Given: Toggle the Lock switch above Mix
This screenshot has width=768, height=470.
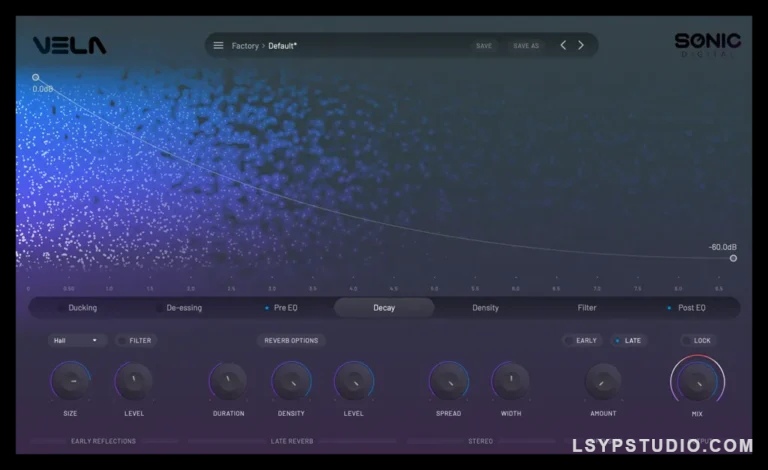Looking at the screenshot, I should pyautogui.click(x=696, y=340).
